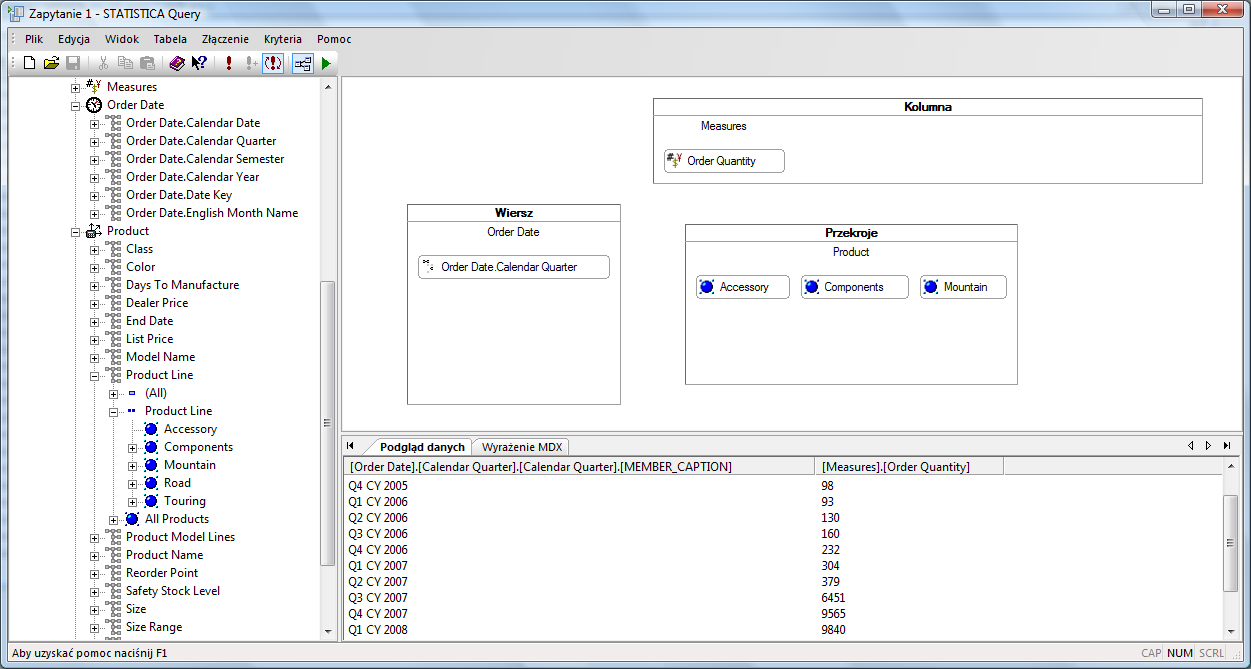The height and width of the screenshot is (669, 1251).
Task: Open the Tabela menu
Action: pos(170,39)
